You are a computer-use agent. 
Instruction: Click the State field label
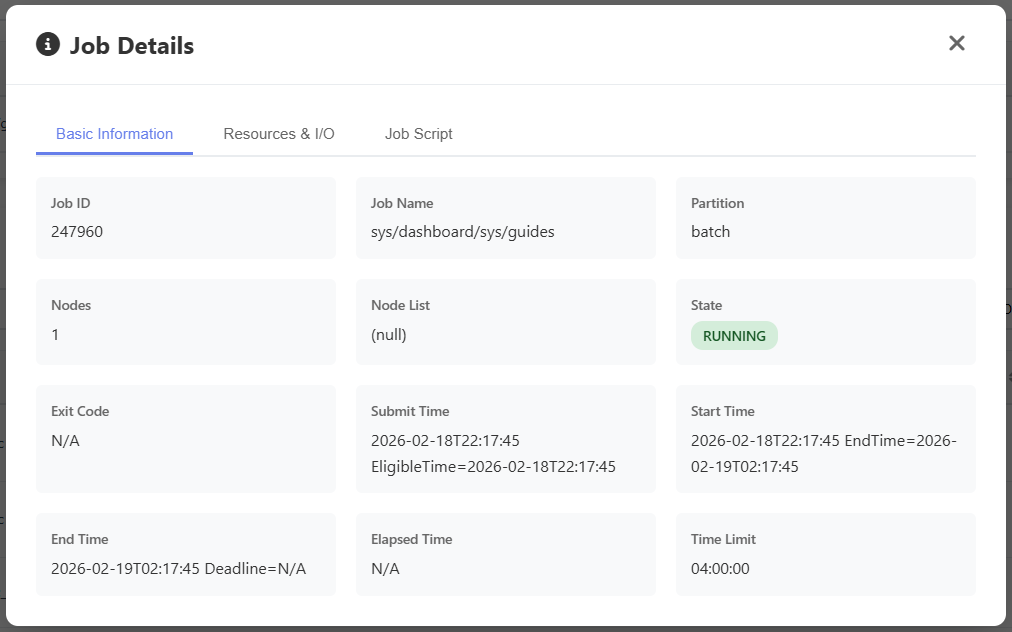706,305
